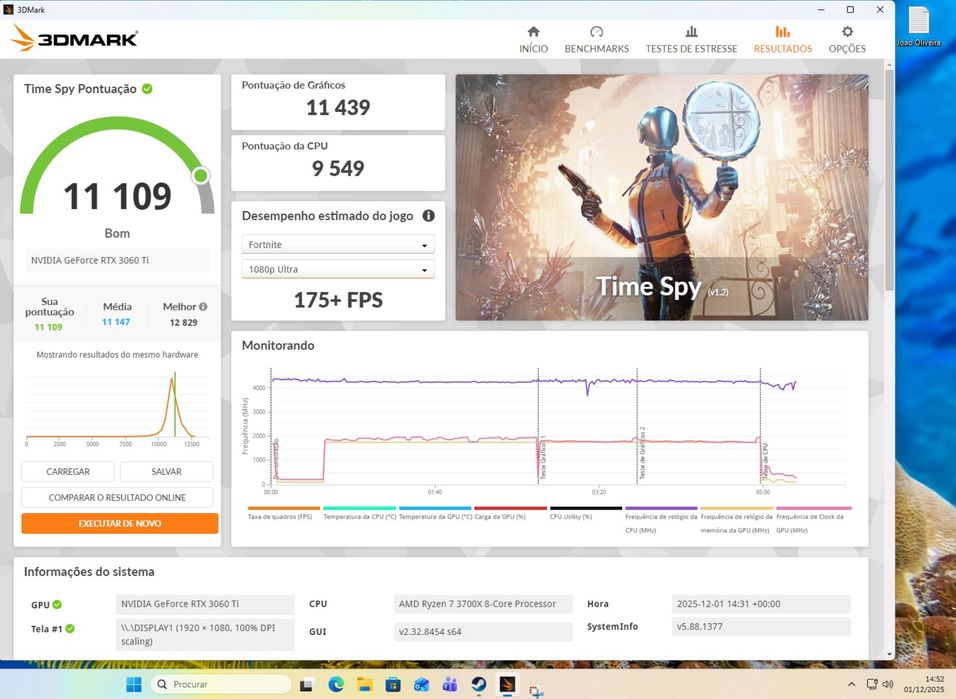Click the Melhor score 12 829

[184, 323]
